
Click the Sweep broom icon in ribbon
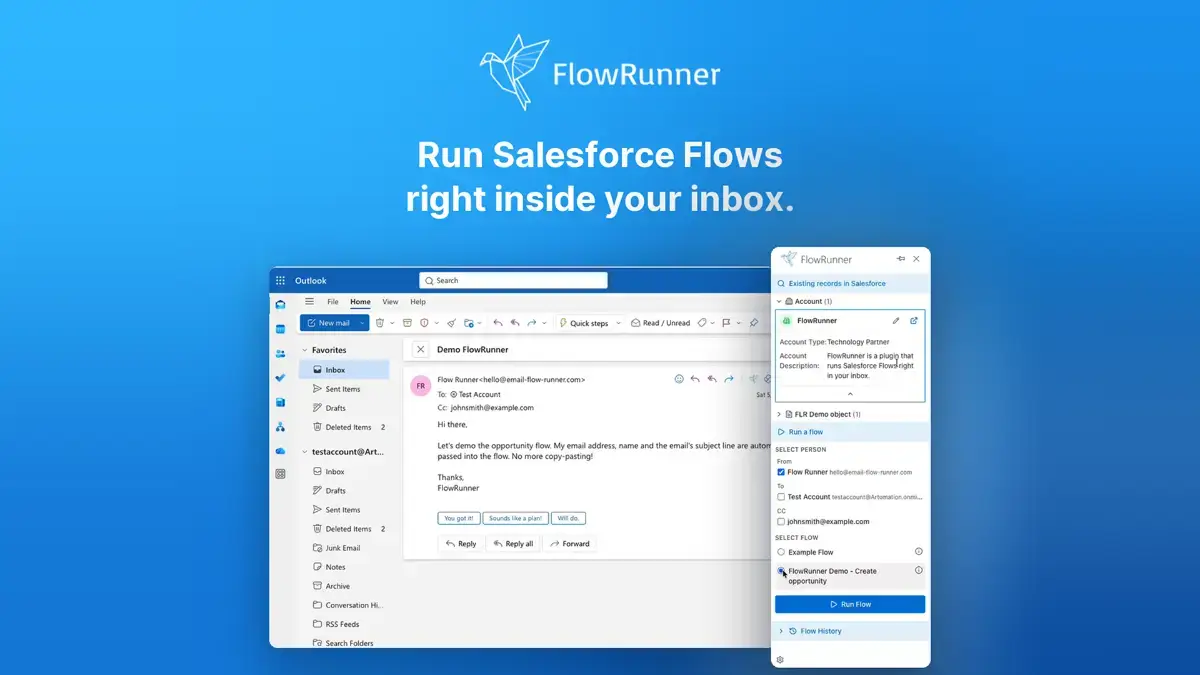tap(451, 323)
